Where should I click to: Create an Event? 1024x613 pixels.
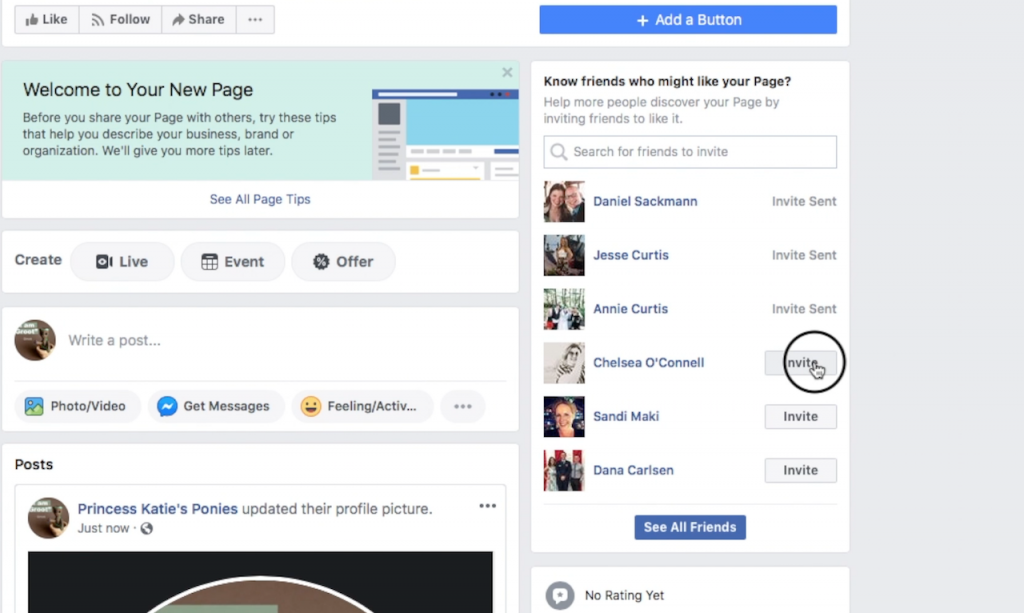click(x=232, y=262)
